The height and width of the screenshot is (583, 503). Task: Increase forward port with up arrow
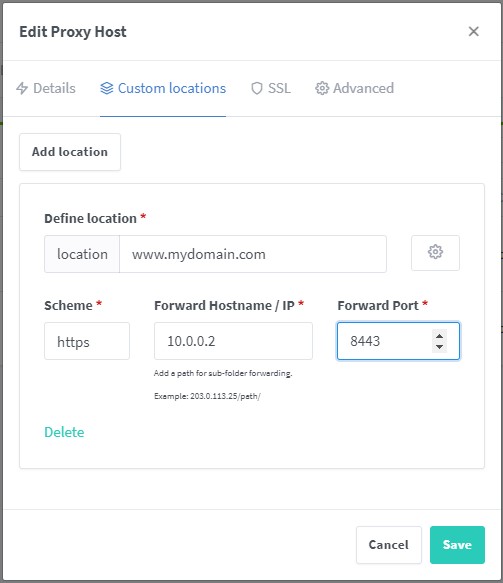tap(439, 336)
